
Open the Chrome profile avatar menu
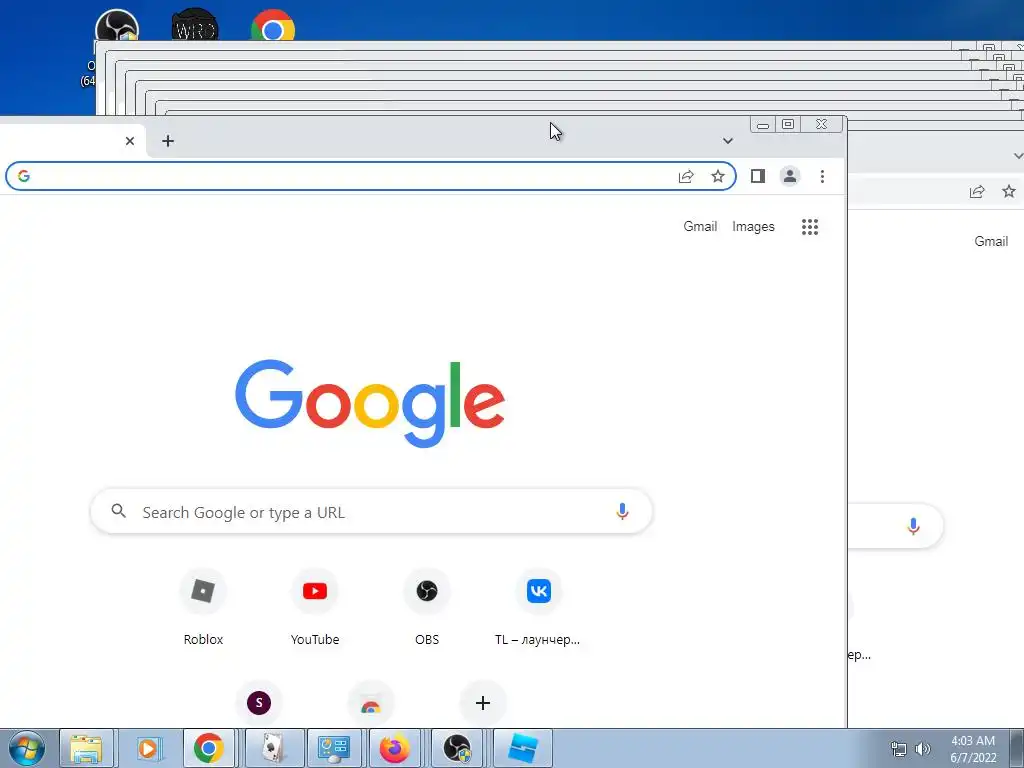(790, 176)
